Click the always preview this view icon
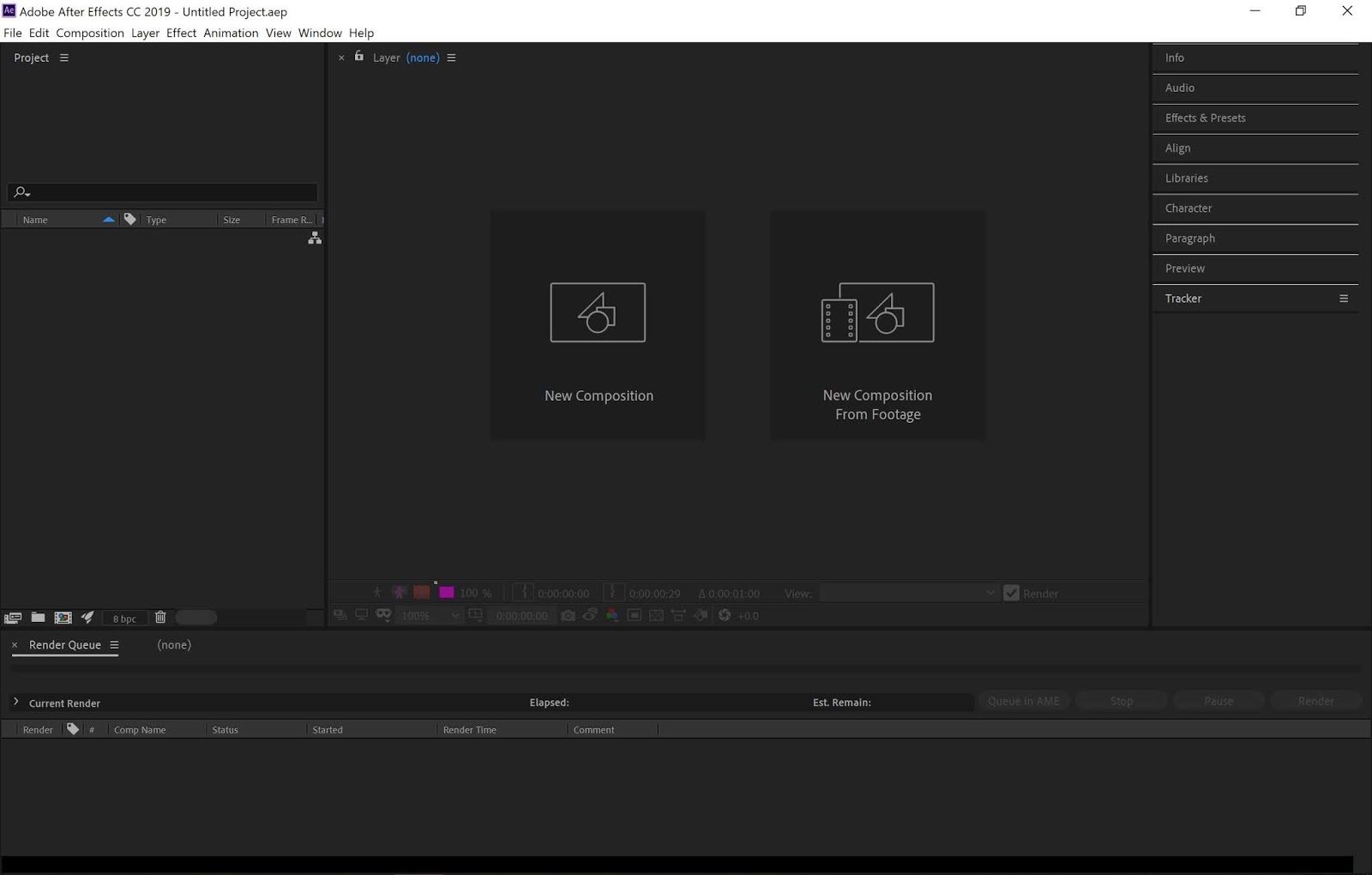This screenshot has width=1372, height=875. point(340,615)
